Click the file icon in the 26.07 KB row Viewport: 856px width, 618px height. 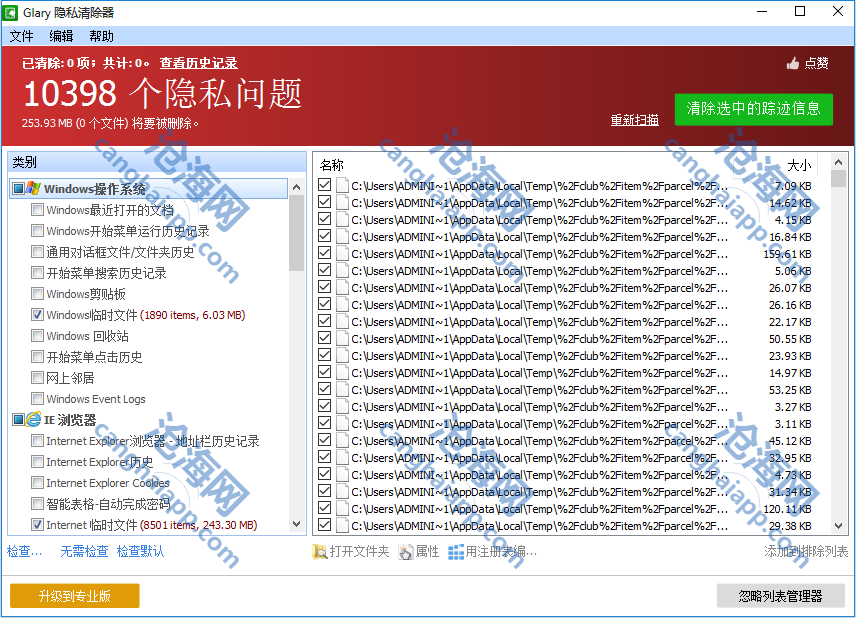pos(342,287)
